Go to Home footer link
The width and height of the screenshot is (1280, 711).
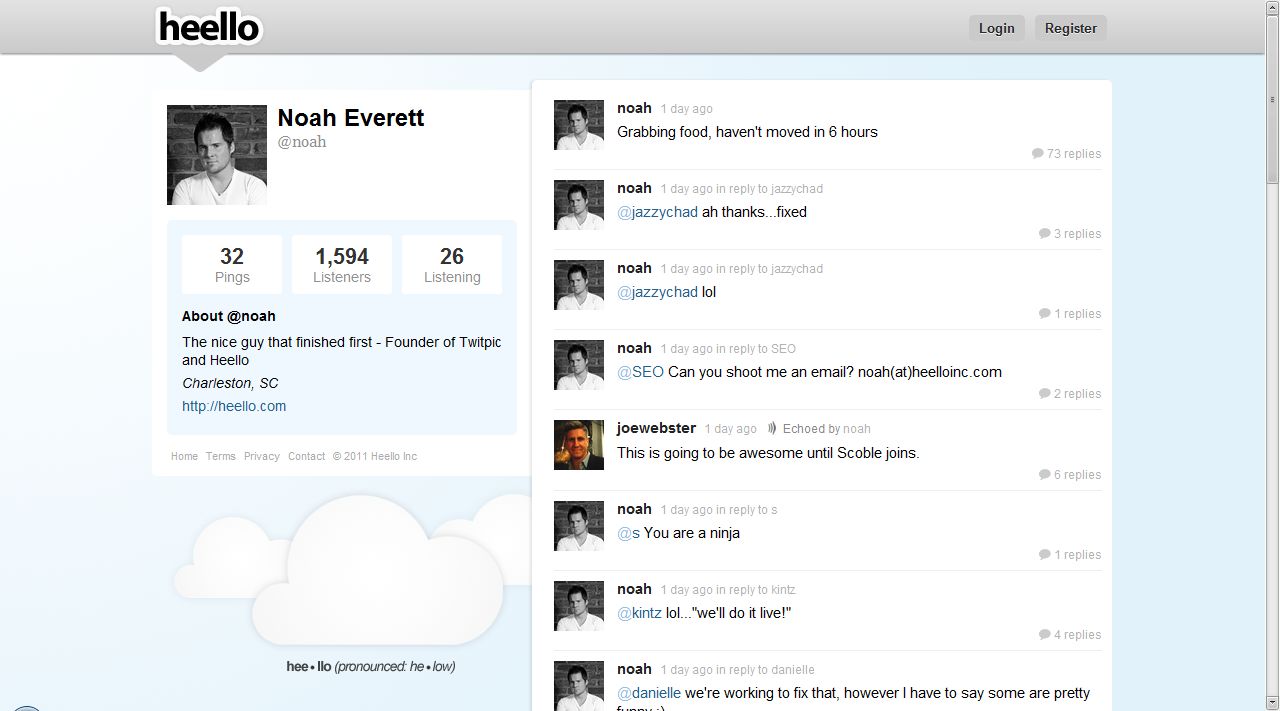(x=184, y=456)
